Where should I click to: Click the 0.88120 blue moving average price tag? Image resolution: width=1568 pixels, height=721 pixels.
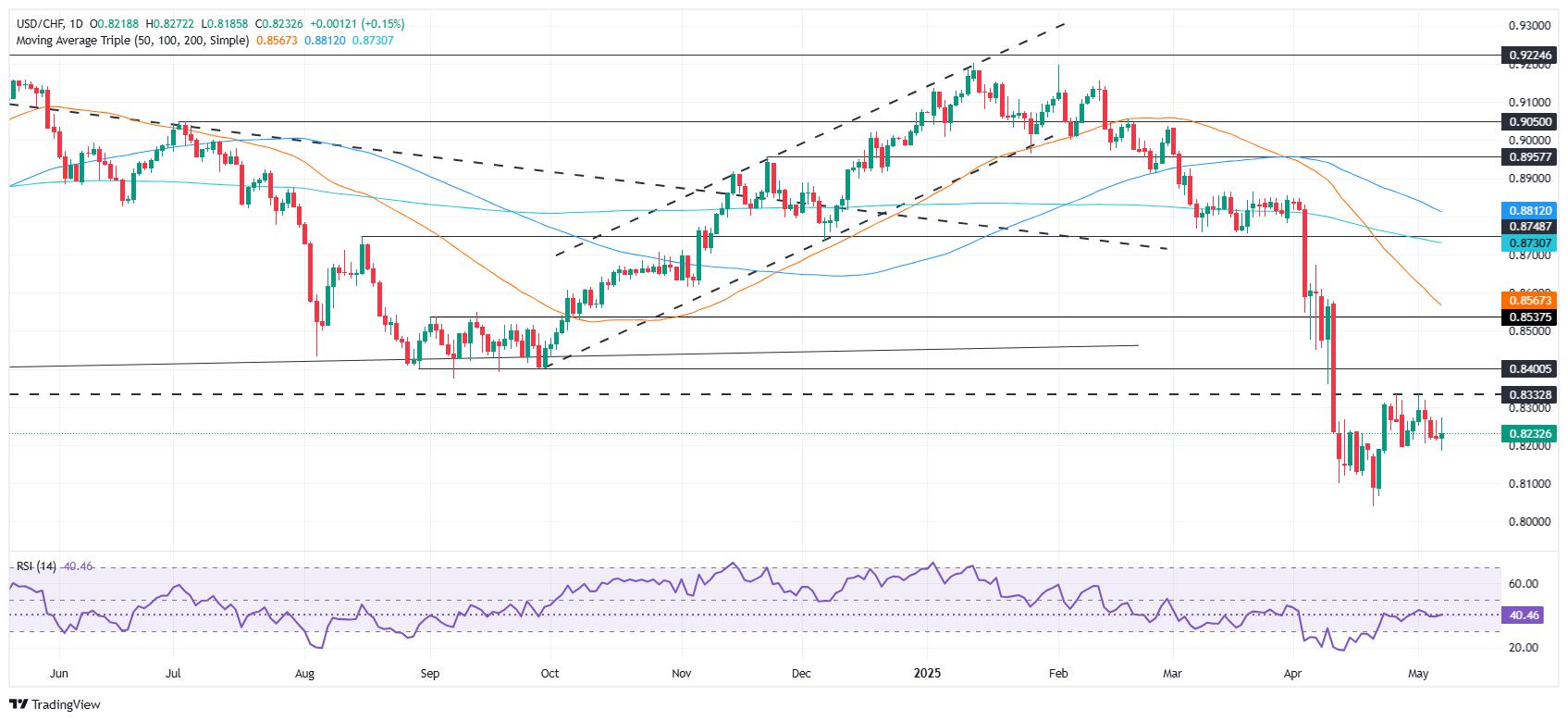1529,211
